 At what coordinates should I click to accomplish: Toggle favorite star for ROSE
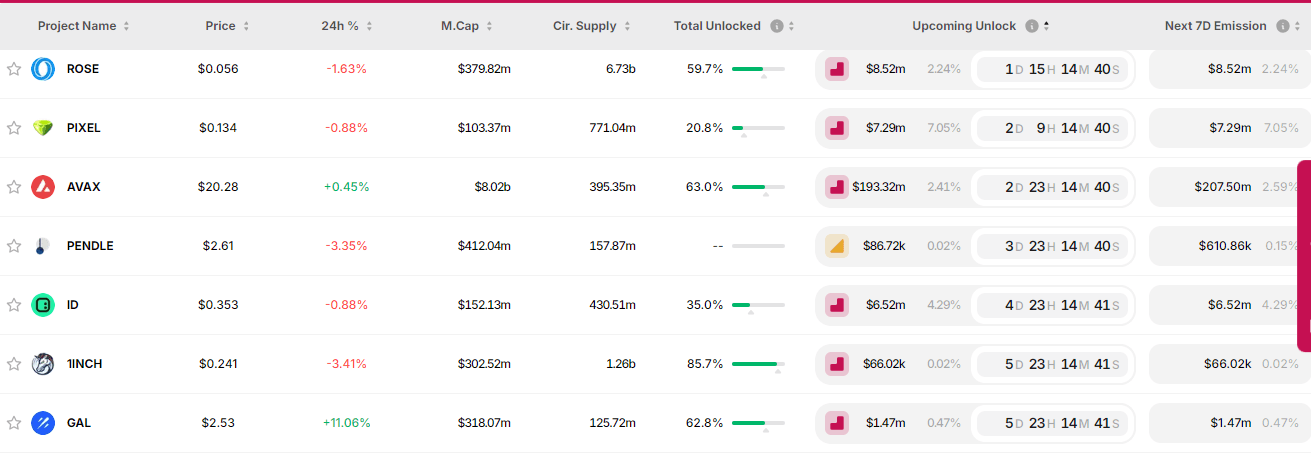click(14, 69)
